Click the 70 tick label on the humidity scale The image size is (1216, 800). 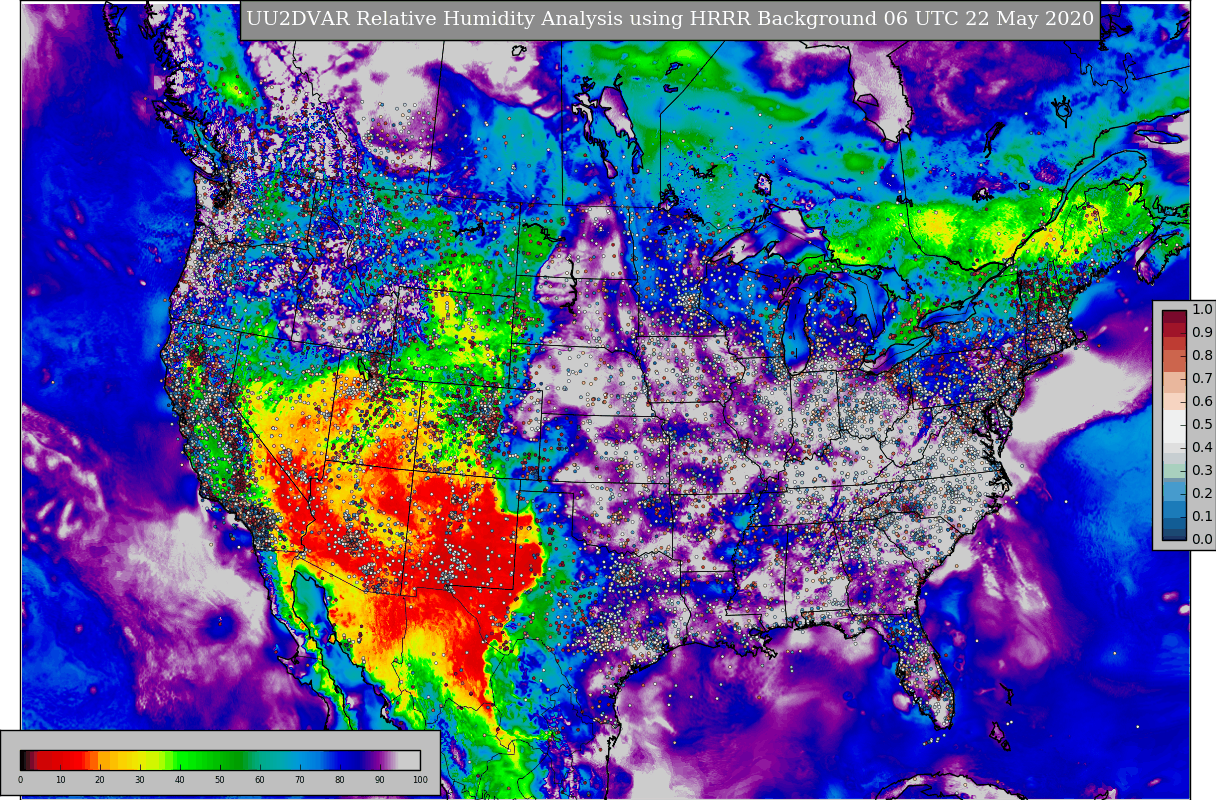pyautogui.click(x=300, y=780)
